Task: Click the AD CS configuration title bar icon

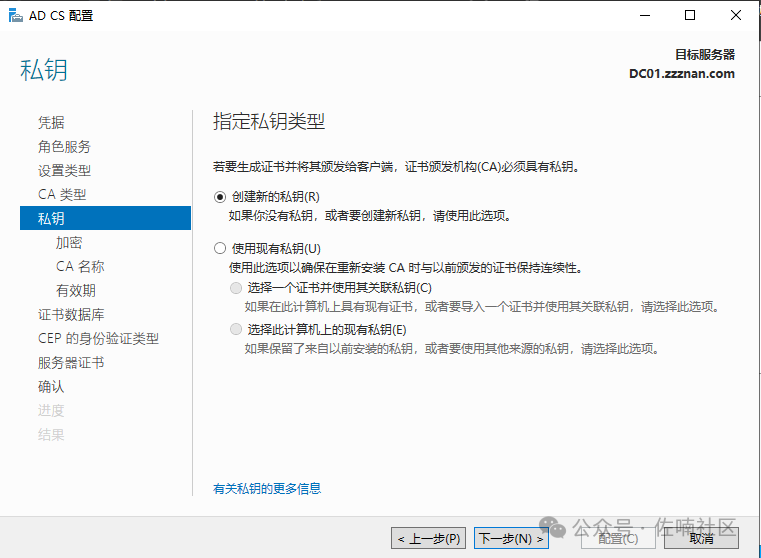Action: [x=16, y=16]
